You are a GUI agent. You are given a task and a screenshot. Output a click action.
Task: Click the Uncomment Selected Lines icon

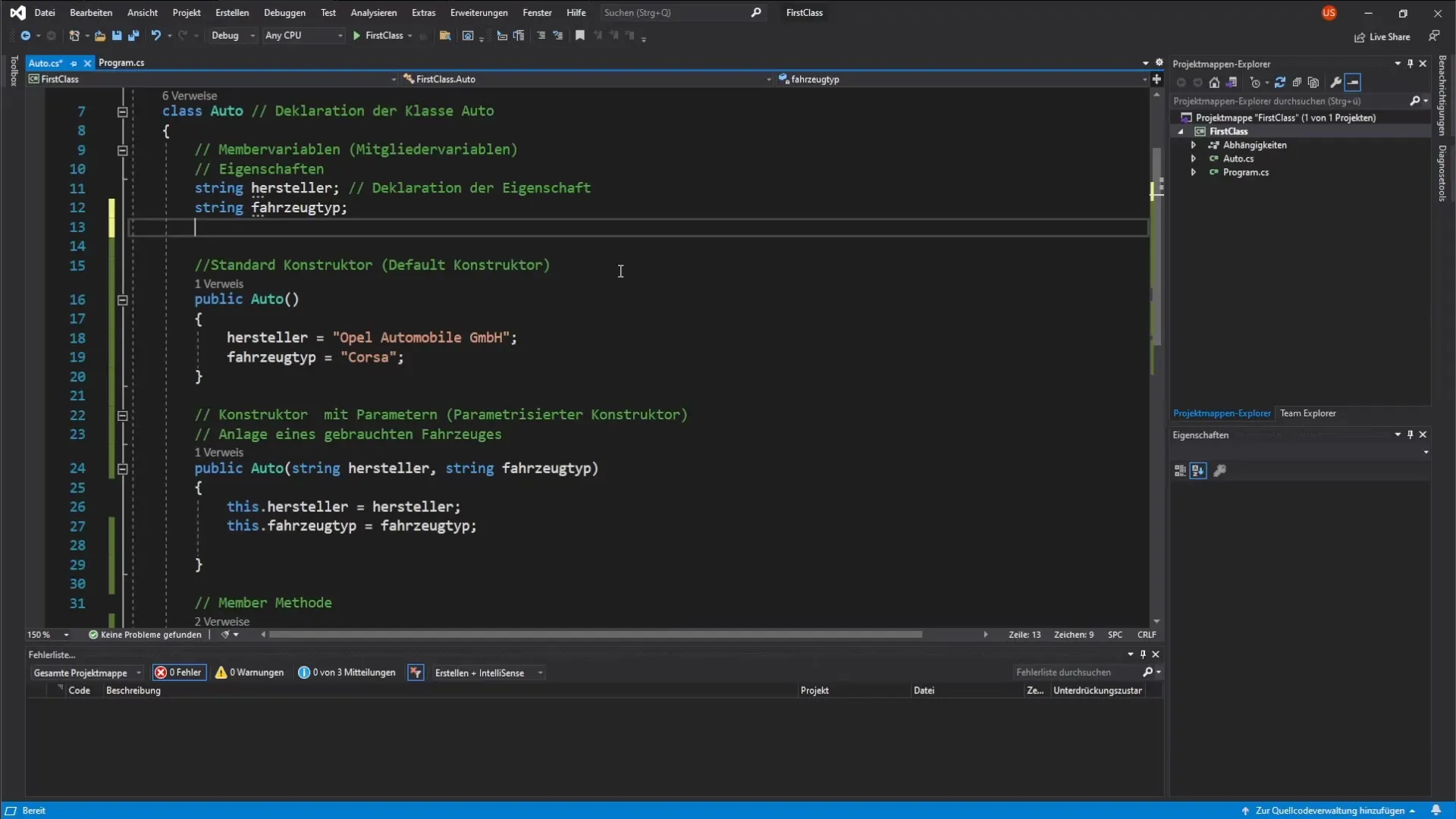(x=558, y=36)
